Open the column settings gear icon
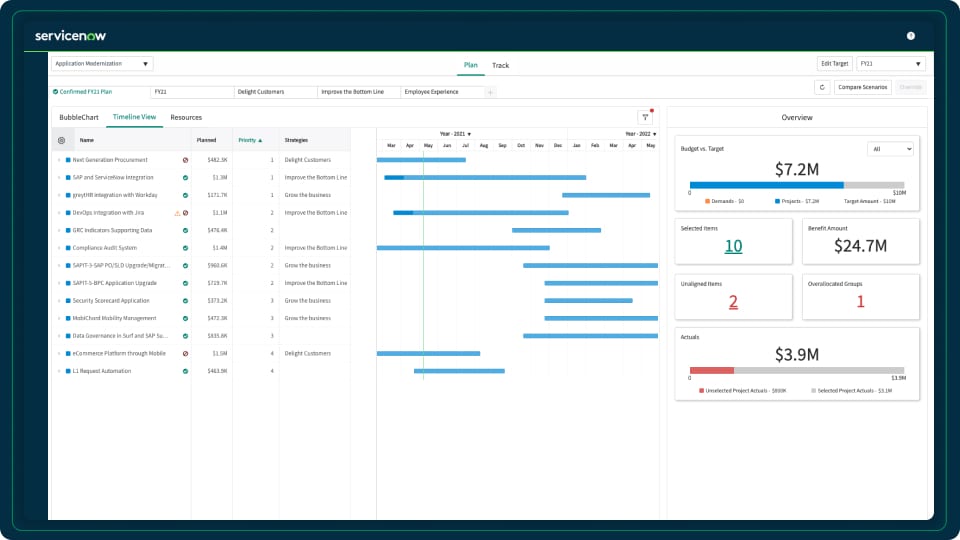This screenshot has width=960, height=540. (61, 140)
